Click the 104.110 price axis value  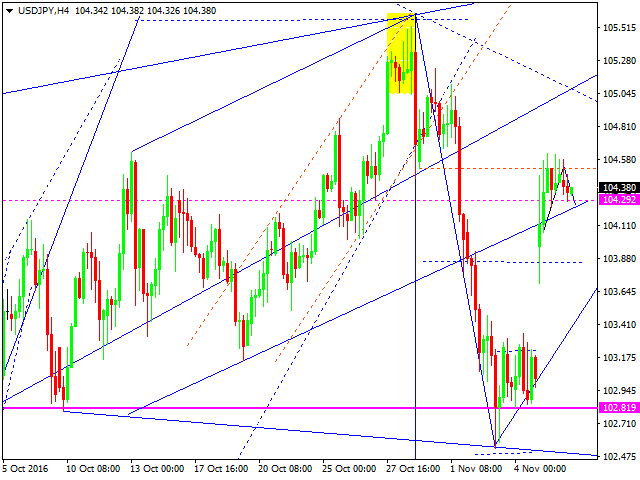coord(619,226)
